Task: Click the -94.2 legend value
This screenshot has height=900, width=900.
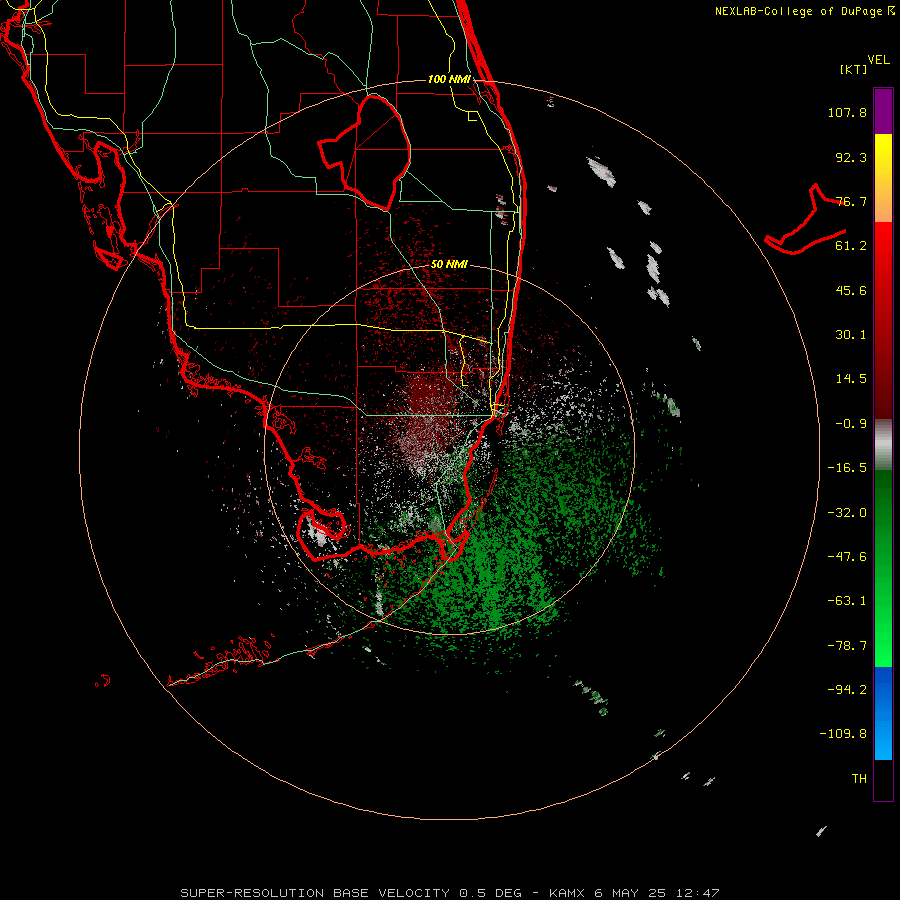Action: click(847, 689)
